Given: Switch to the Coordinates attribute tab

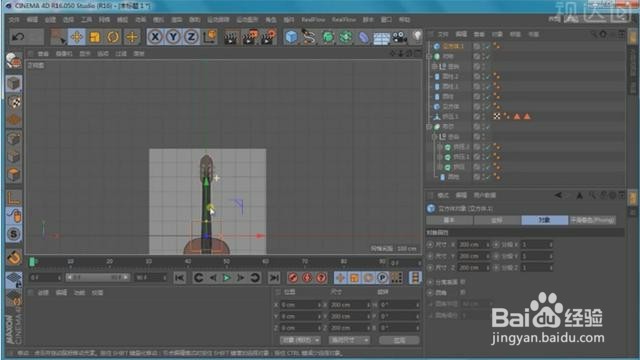Looking at the screenshot, I should tap(497, 220).
